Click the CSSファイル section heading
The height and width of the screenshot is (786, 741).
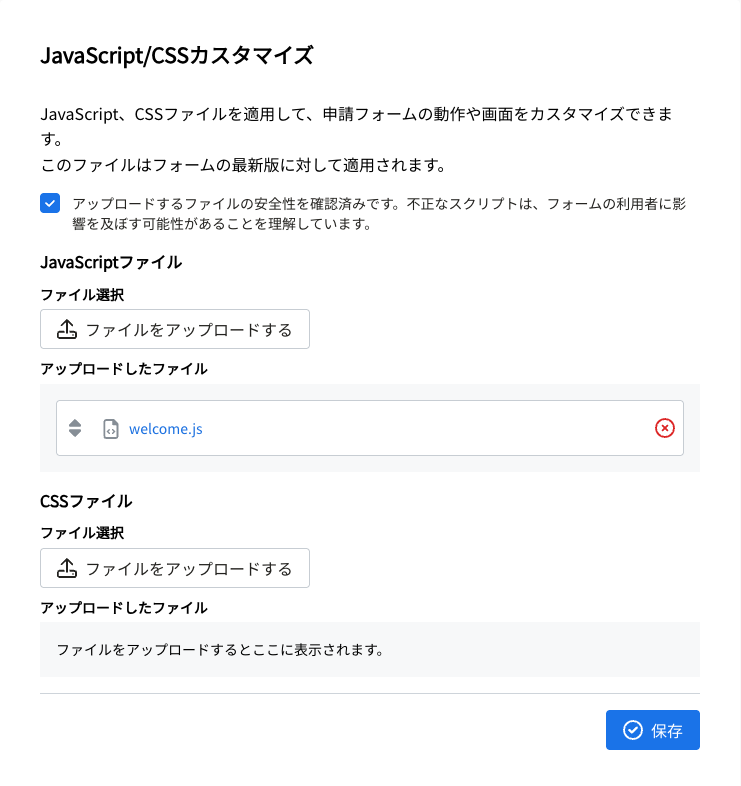86,501
